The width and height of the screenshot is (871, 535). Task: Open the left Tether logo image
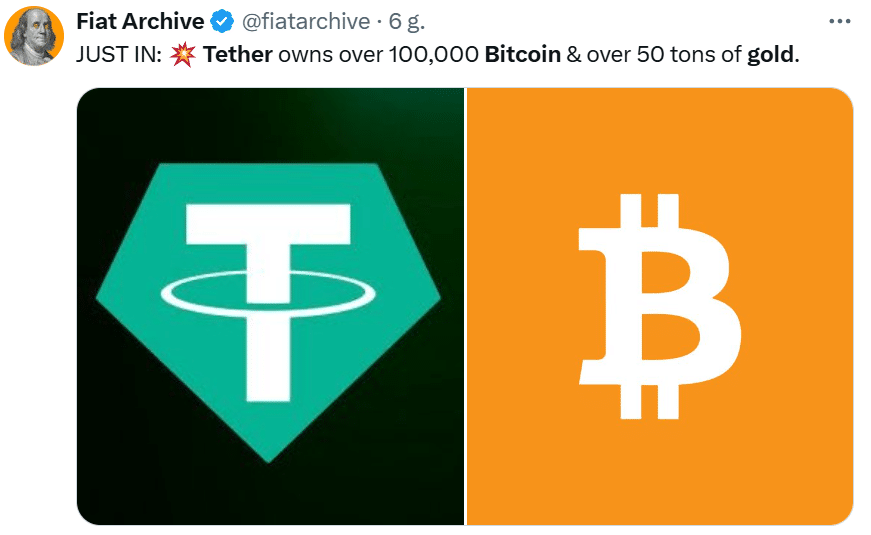click(270, 306)
